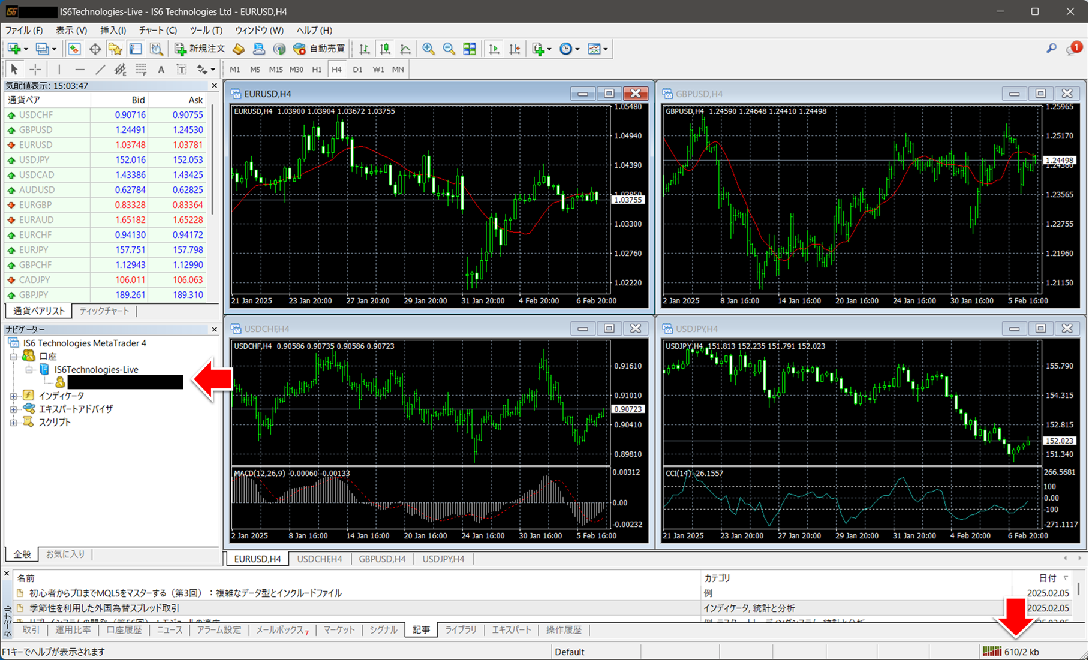
Task: Expand the エキスパートアドバイザ tree node
Action: [x=13, y=409]
